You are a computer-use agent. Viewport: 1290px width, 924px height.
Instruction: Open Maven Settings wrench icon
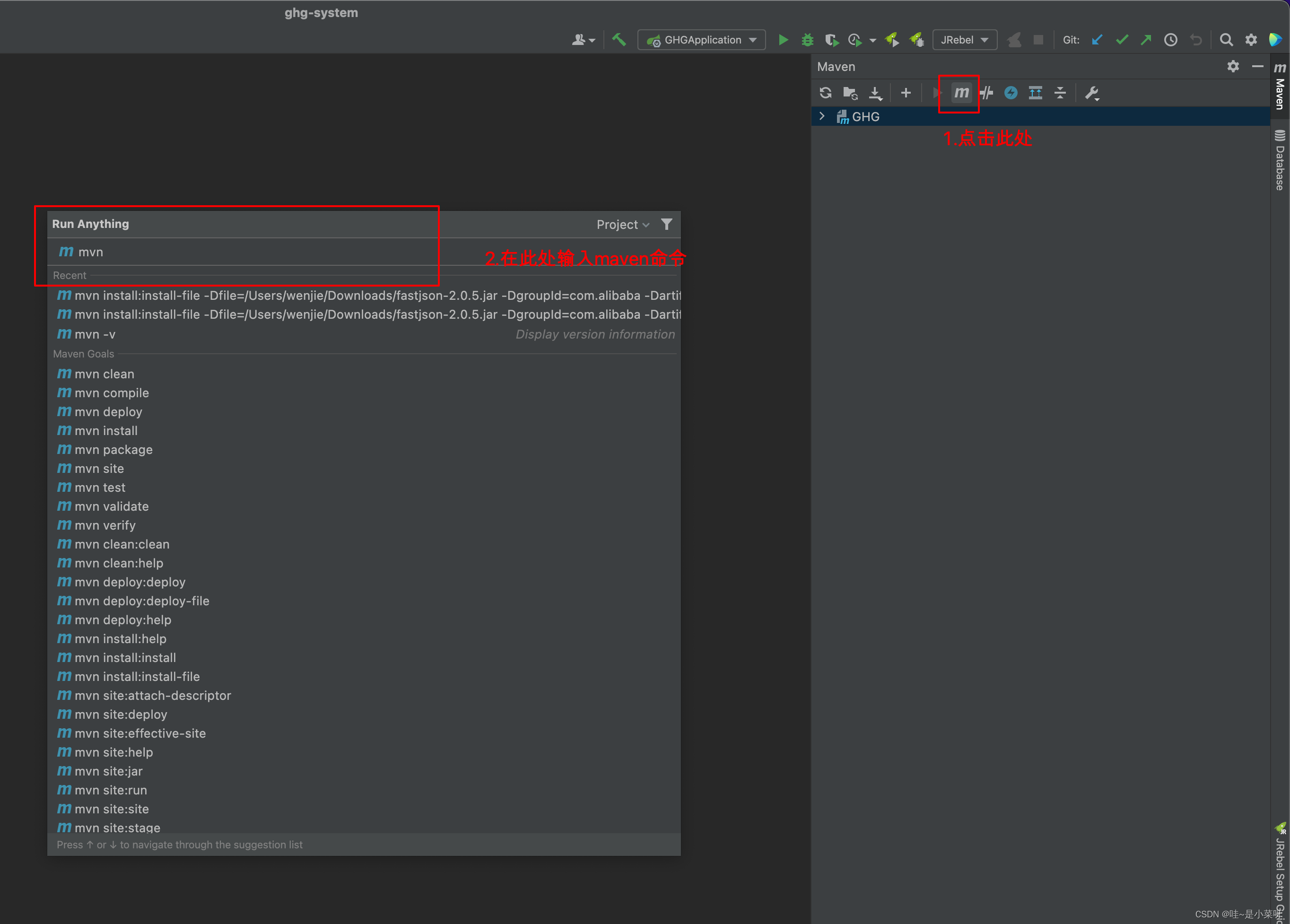pos(1091,93)
